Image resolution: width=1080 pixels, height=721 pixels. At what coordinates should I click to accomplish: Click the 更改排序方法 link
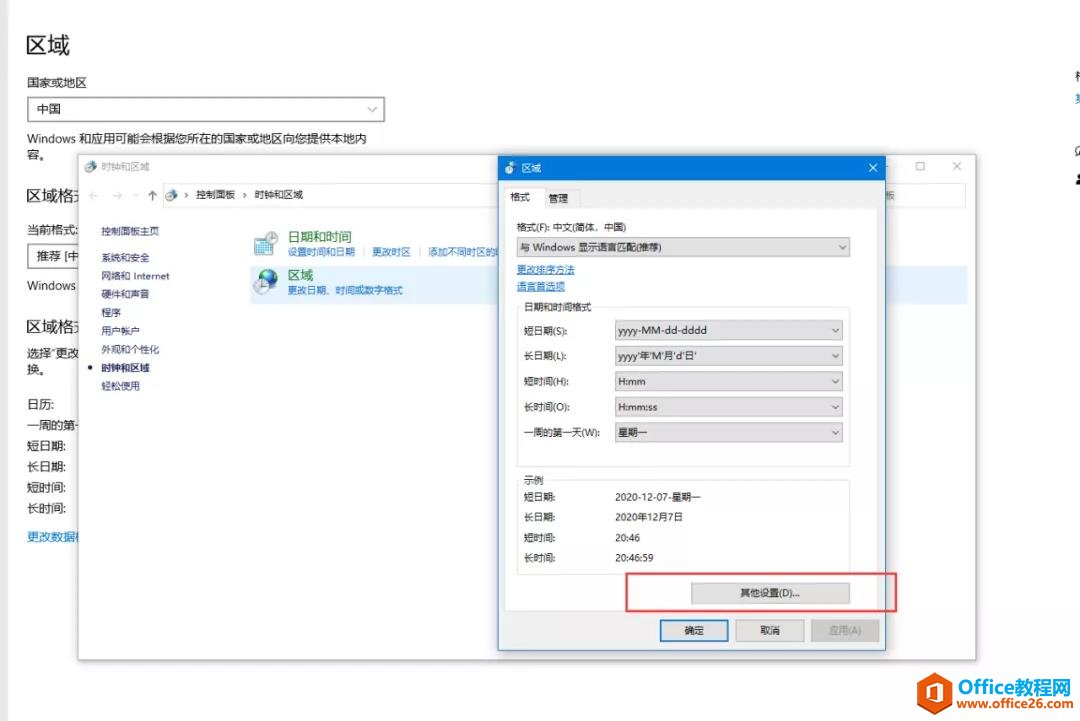(544, 269)
